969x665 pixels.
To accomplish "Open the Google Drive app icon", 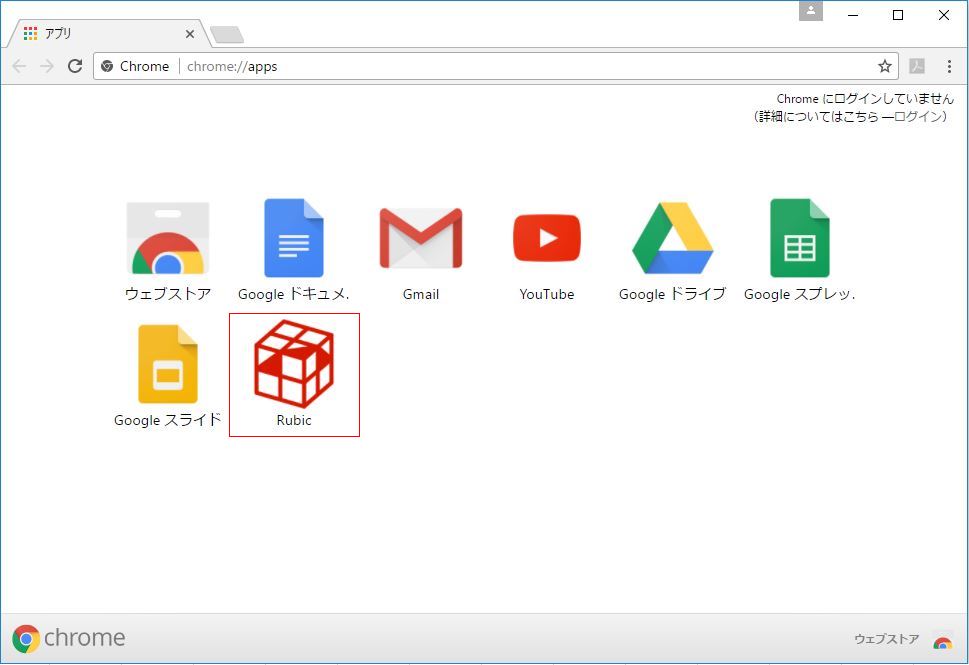I will click(x=672, y=238).
